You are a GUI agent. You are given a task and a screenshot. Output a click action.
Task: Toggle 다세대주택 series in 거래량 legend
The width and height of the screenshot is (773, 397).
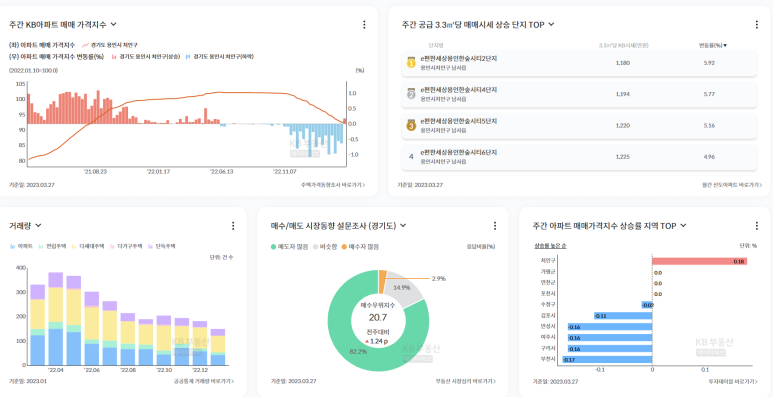pos(88,246)
